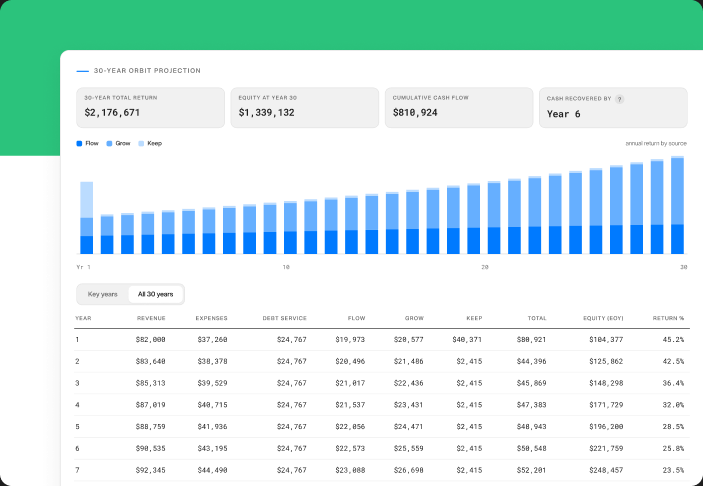The width and height of the screenshot is (703, 486).
Task: Open the Cash Recovered By Year 6 card
Action: click(x=613, y=108)
